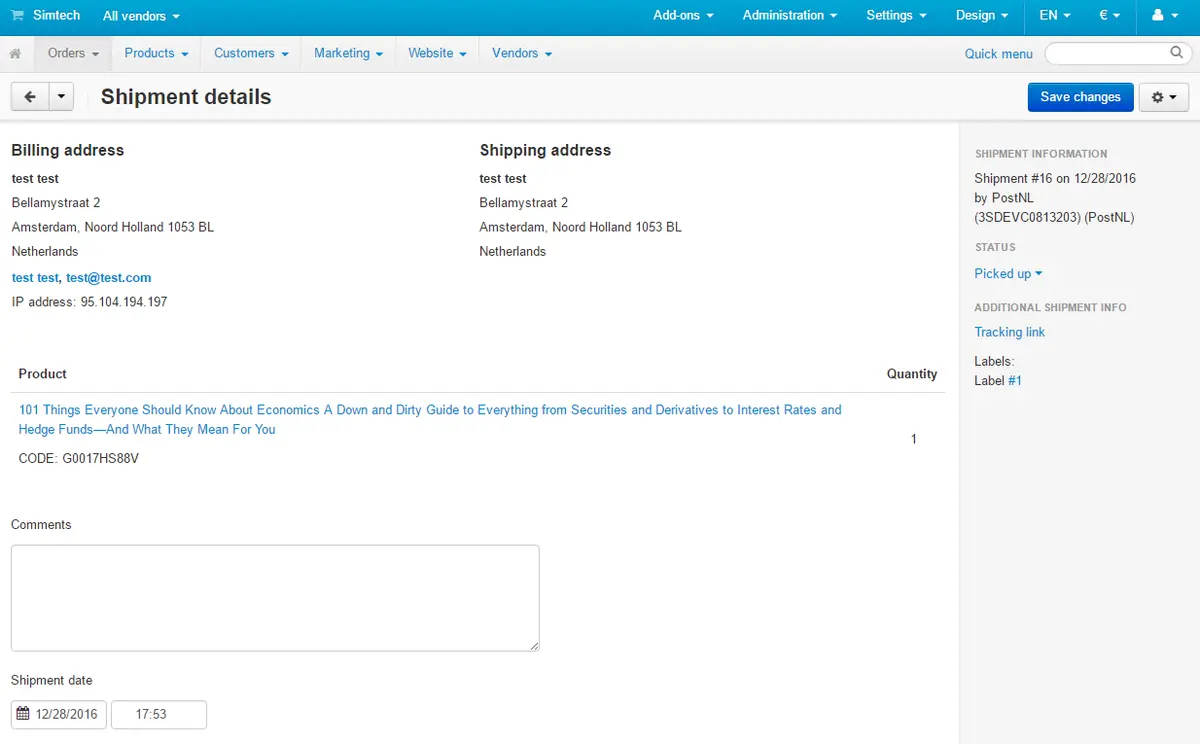The image size is (1200, 744).
Task: Open the euro currency dropdown
Action: pos(1109,16)
